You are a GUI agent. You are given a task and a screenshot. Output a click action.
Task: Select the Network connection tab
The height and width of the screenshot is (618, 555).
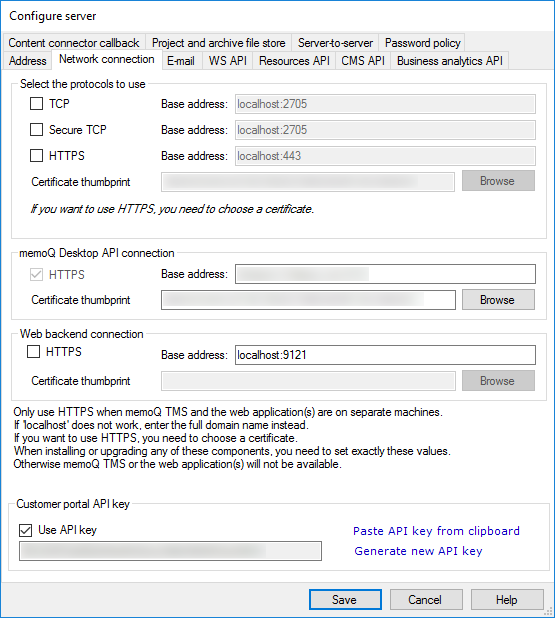point(106,59)
